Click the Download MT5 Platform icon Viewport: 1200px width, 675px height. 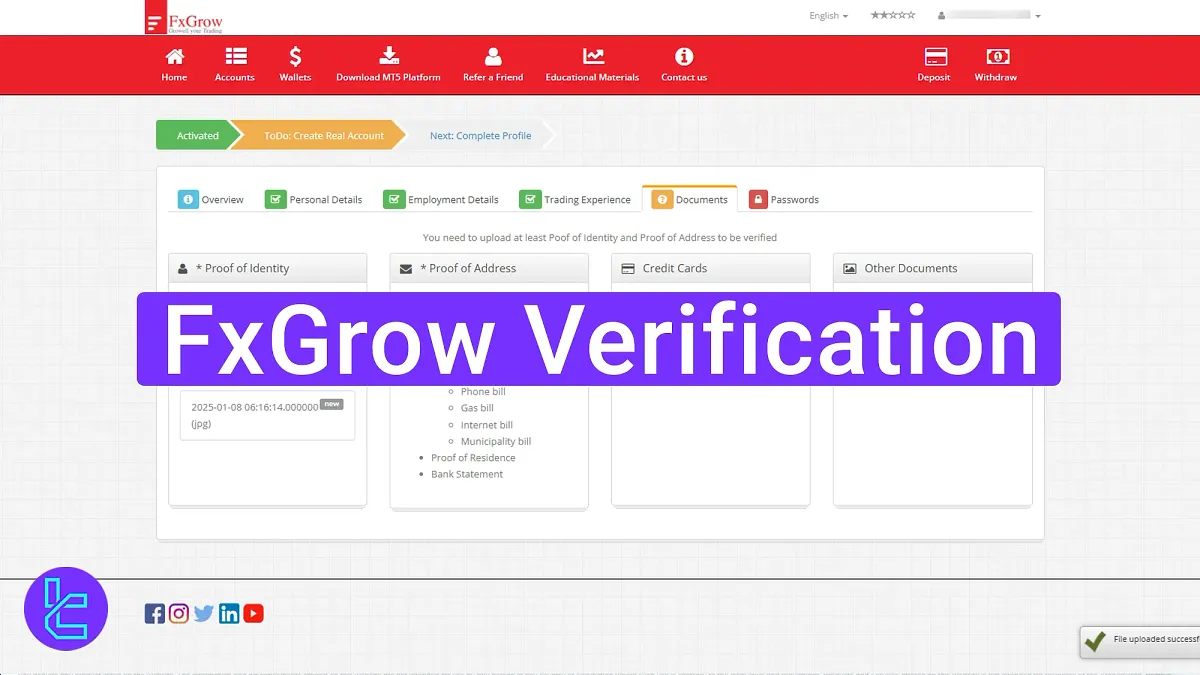[x=388, y=57]
